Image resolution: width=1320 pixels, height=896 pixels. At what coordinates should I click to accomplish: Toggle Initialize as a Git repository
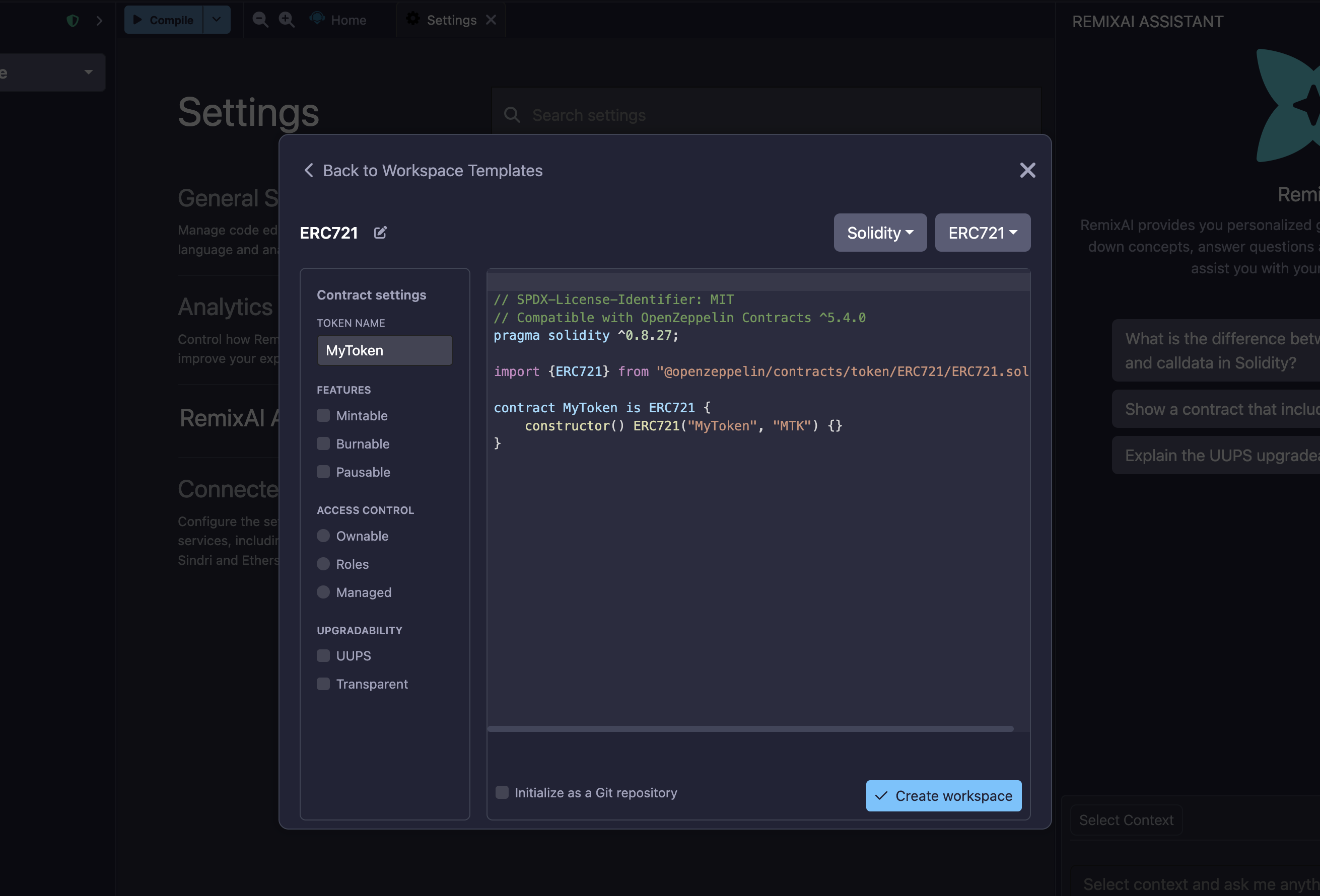pyautogui.click(x=502, y=793)
